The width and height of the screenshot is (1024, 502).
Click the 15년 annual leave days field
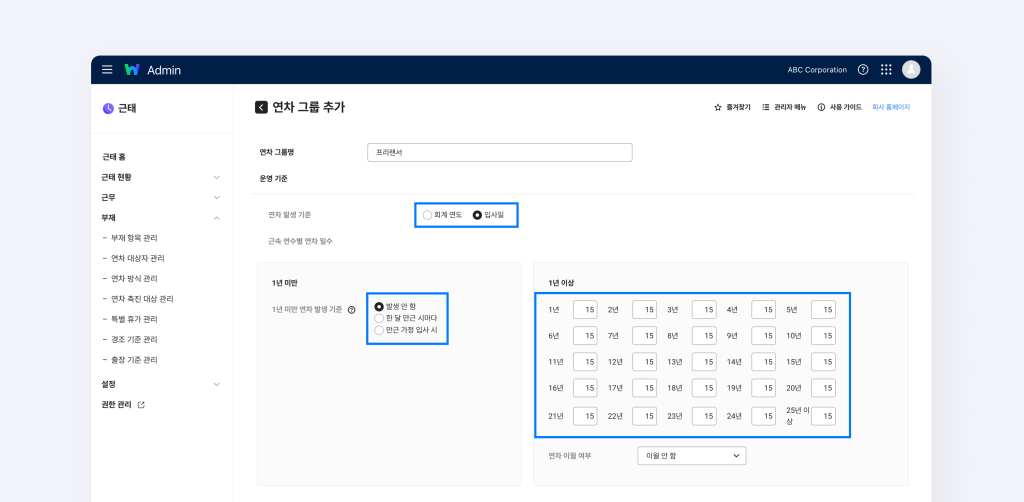824,362
